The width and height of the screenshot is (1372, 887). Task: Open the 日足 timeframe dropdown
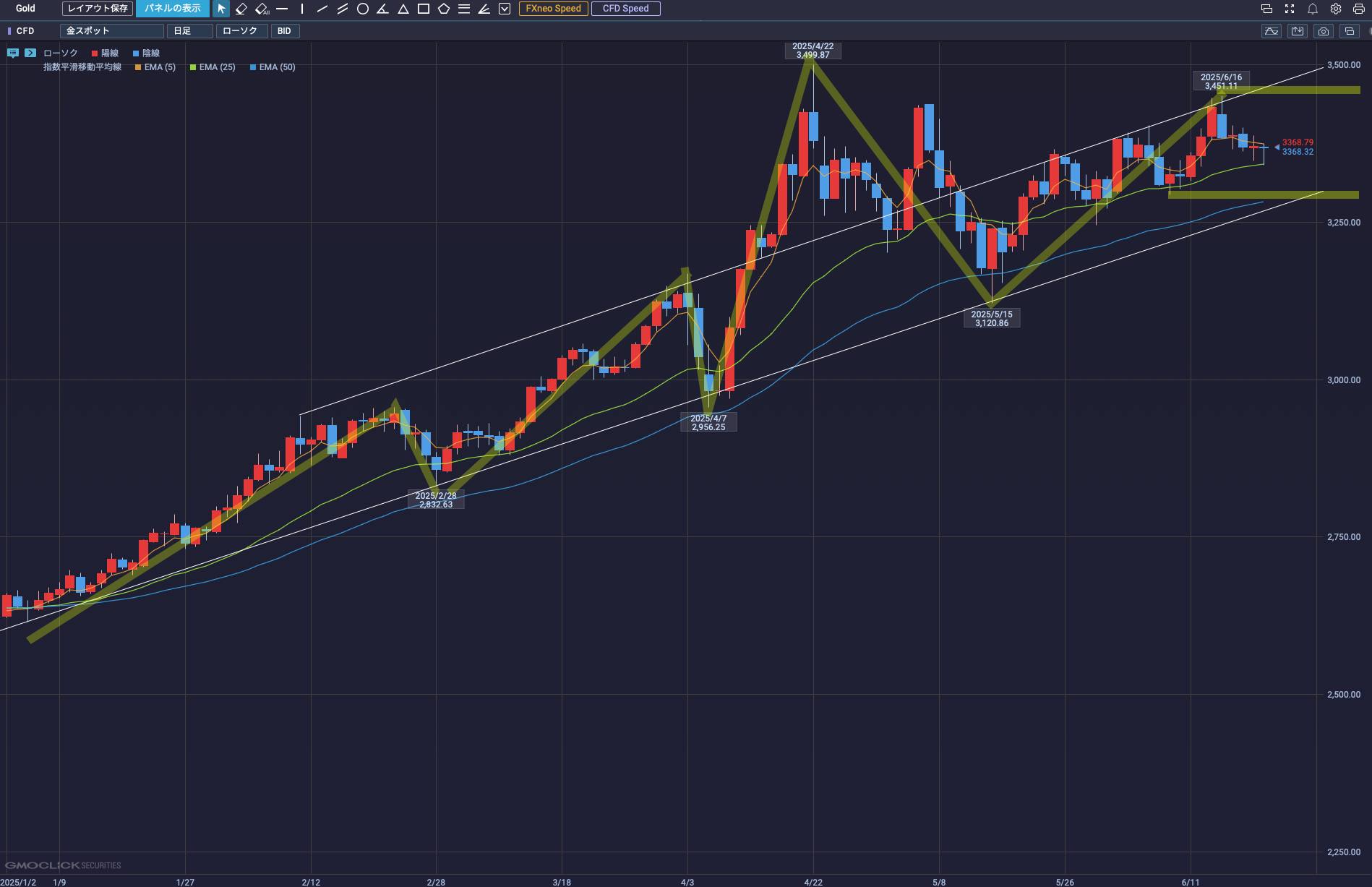coord(190,31)
